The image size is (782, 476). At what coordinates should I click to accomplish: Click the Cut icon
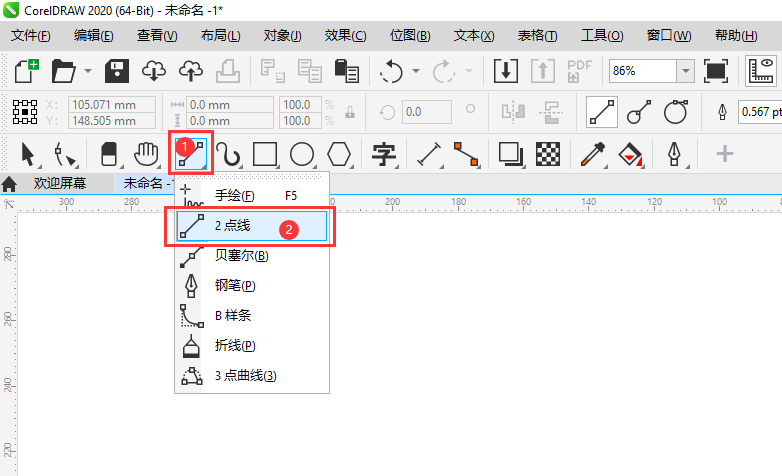[x=273, y=71]
